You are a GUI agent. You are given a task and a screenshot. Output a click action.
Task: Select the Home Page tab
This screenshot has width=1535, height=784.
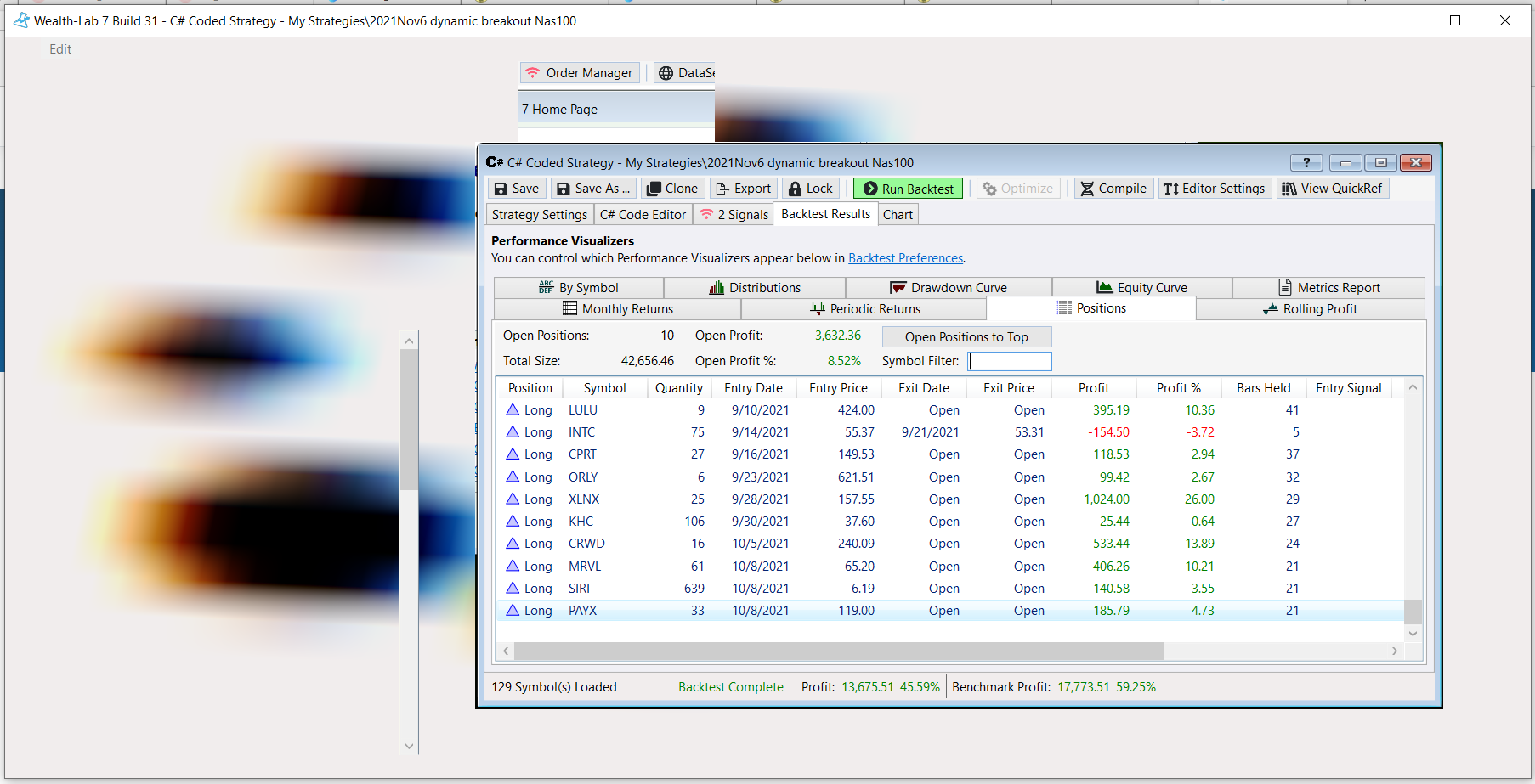pos(616,110)
